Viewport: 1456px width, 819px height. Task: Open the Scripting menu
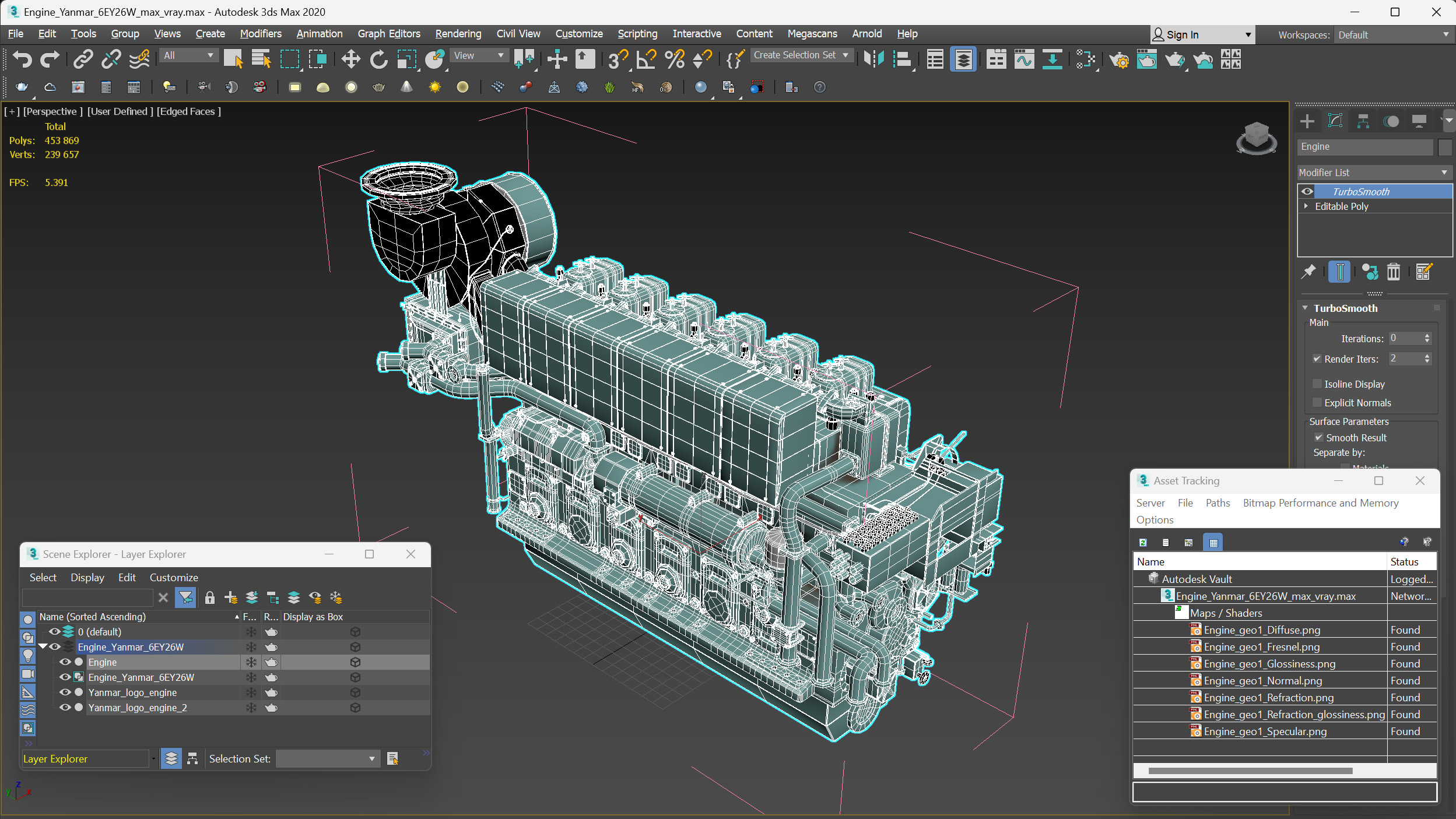(637, 34)
